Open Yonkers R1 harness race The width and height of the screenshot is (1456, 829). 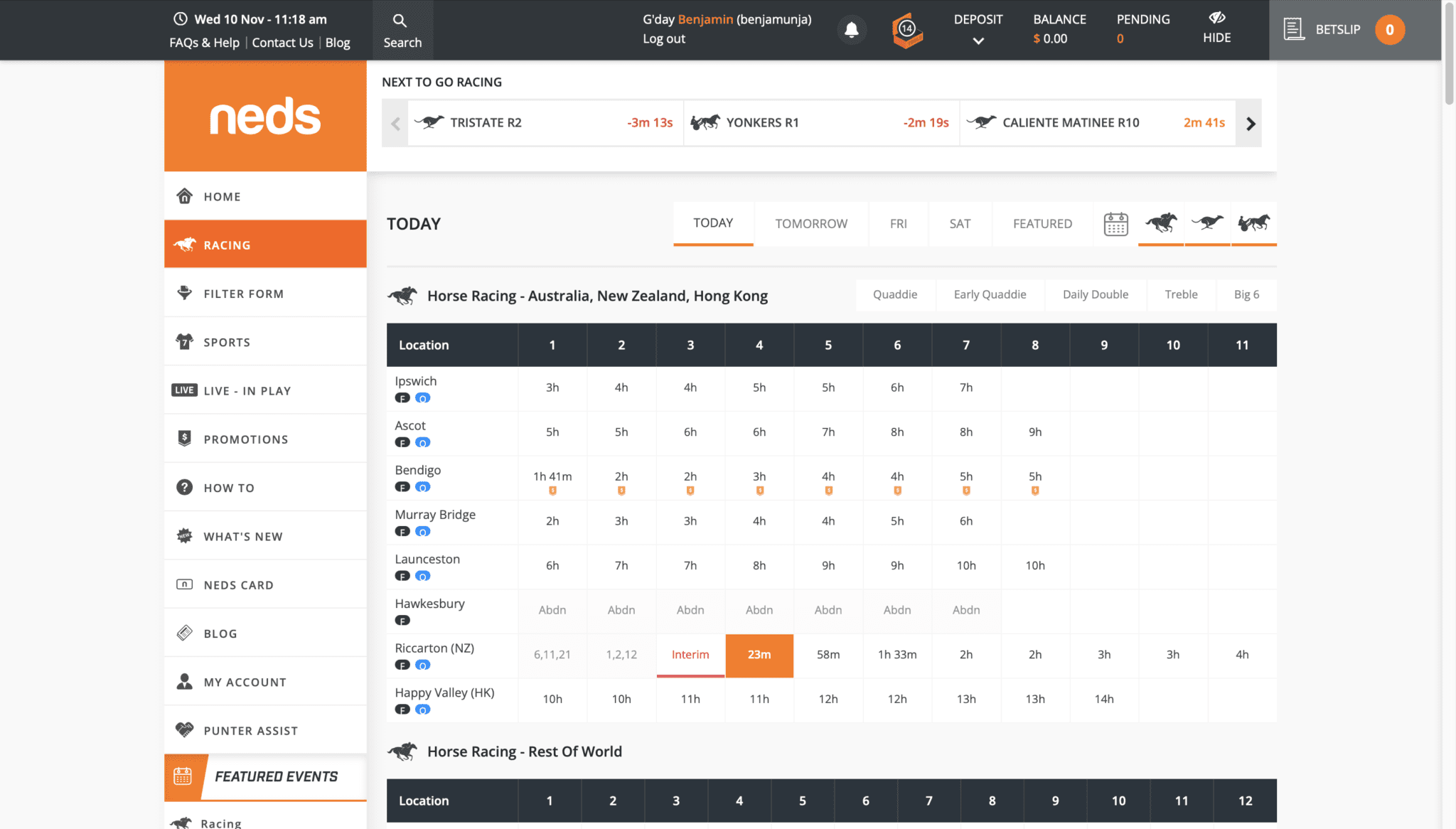click(822, 123)
